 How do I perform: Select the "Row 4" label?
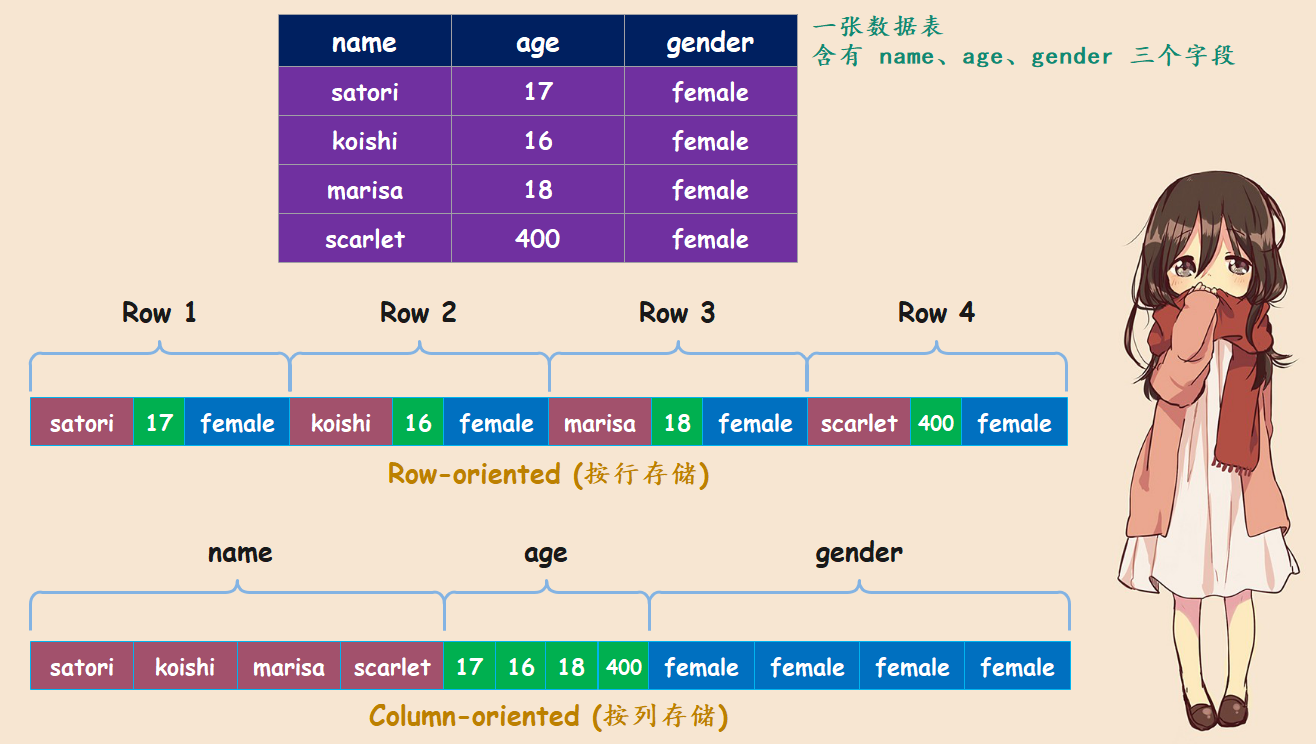(936, 313)
